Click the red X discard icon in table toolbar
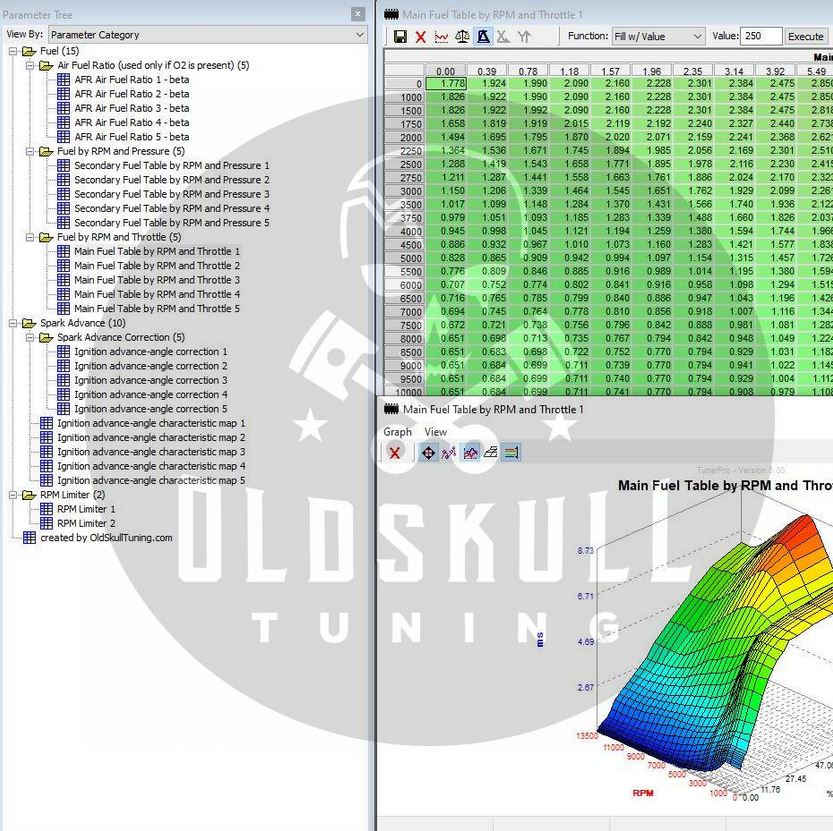 tap(420, 36)
